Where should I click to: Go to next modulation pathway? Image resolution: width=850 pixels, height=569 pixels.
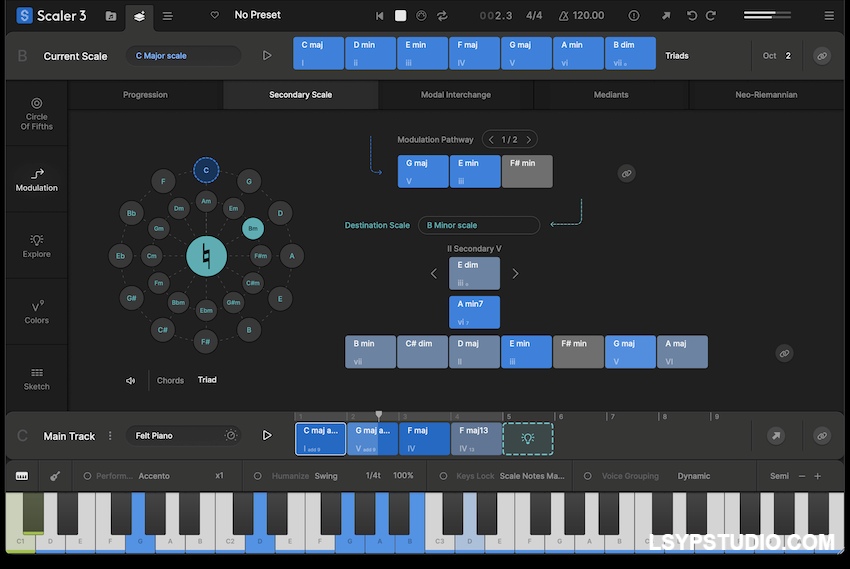(529, 140)
